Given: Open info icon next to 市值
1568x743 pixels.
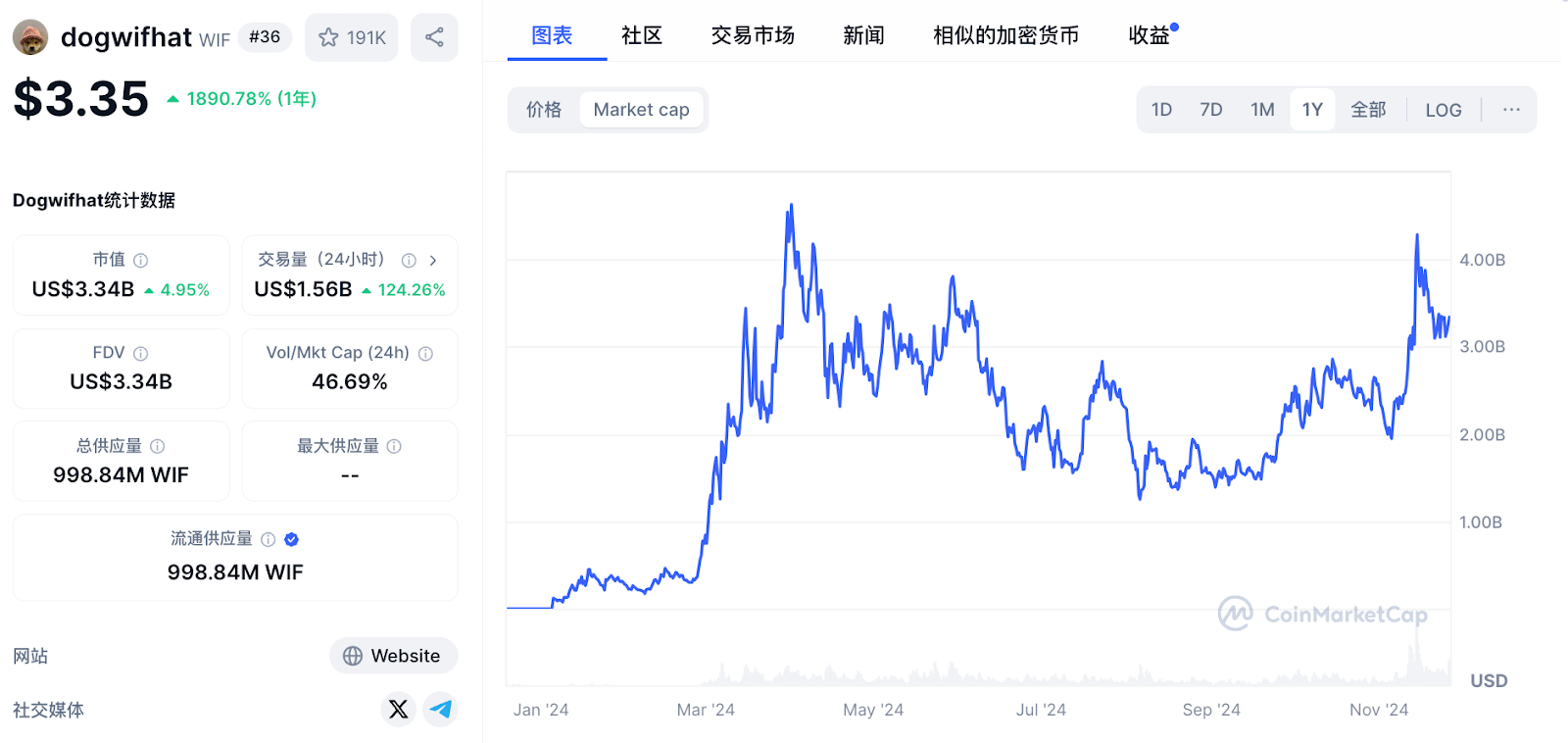Looking at the screenshot, I should [141, 261].
